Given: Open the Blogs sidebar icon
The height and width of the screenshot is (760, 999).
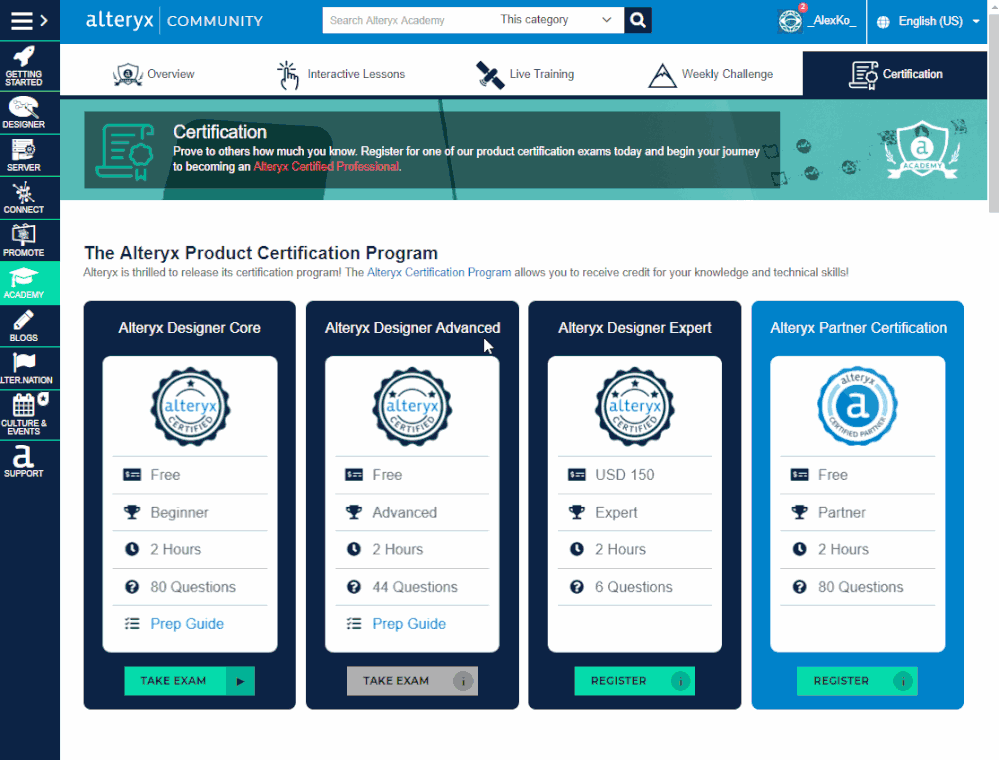Looking at the screenshot, I should pyautogui.click(x=29, y=324).
